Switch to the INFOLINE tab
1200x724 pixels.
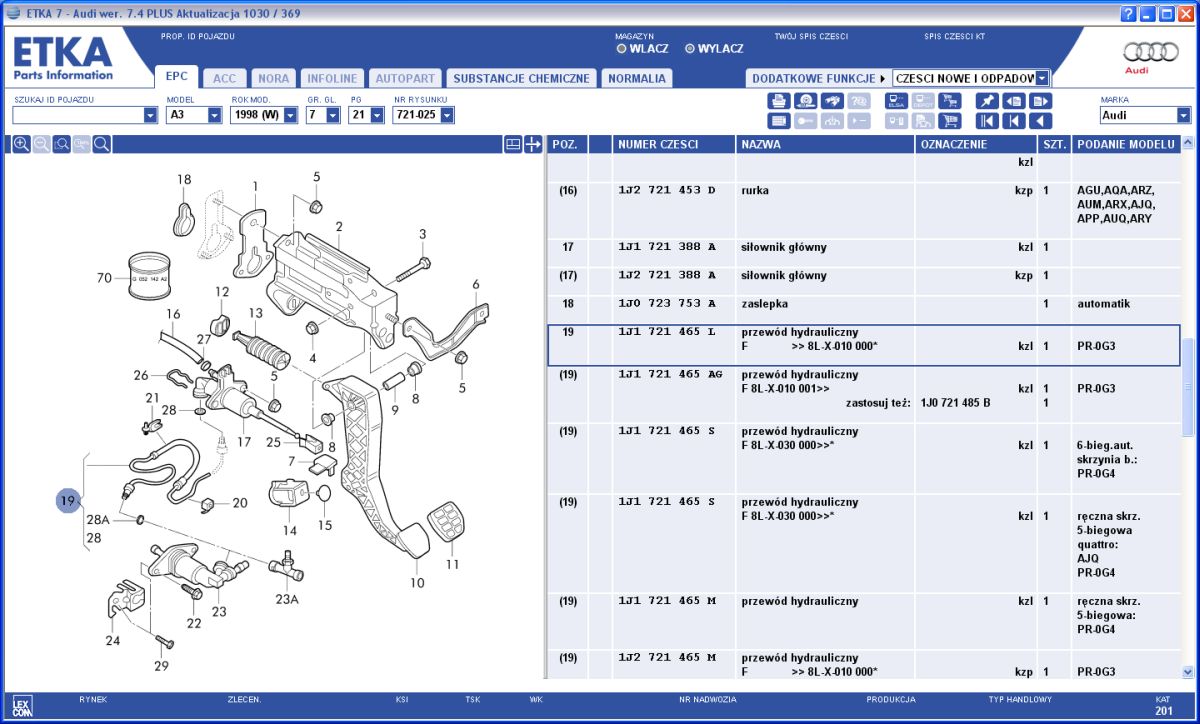click(332, 78)
